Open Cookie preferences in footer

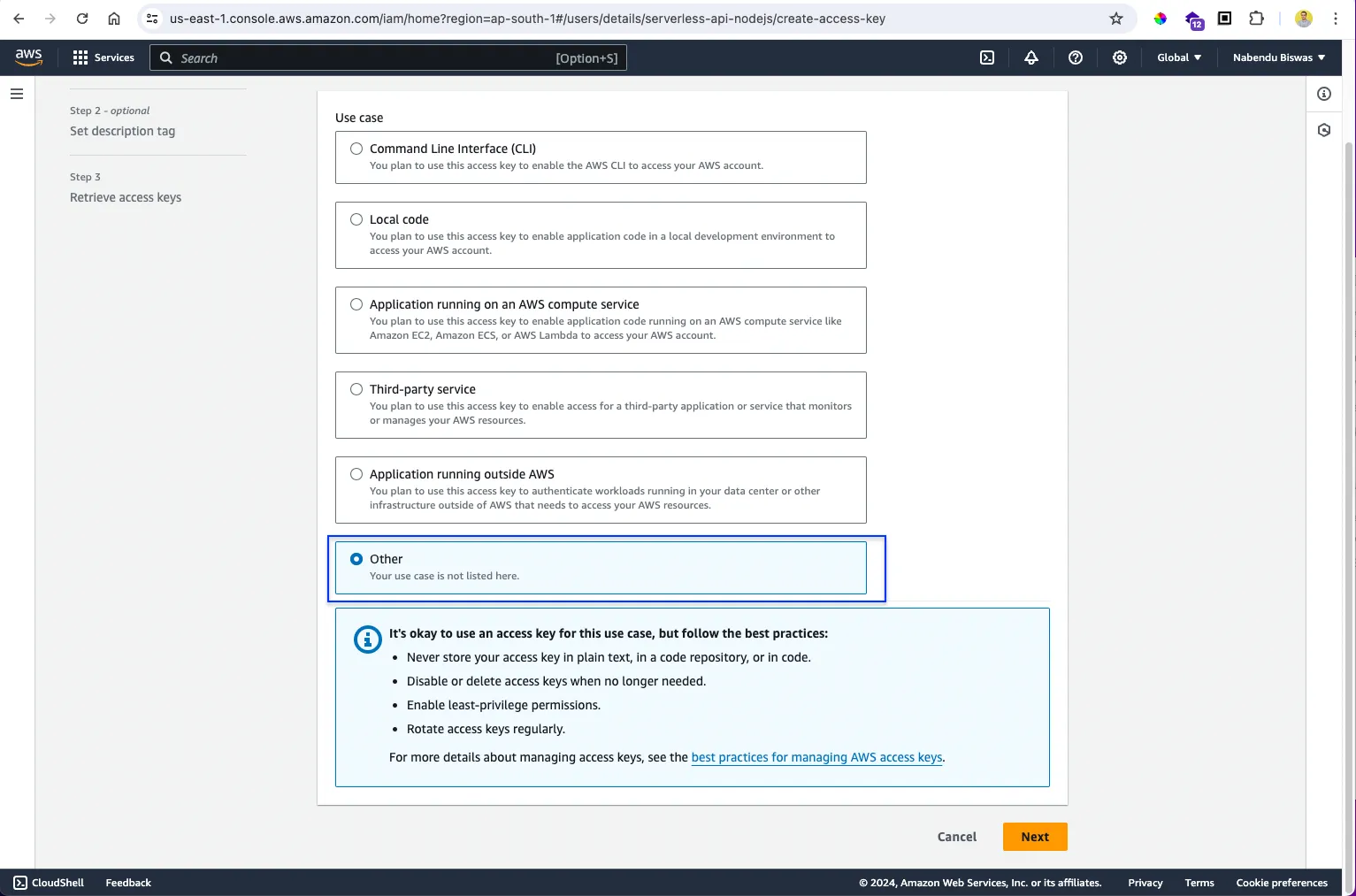click(x=1282, y=883)
